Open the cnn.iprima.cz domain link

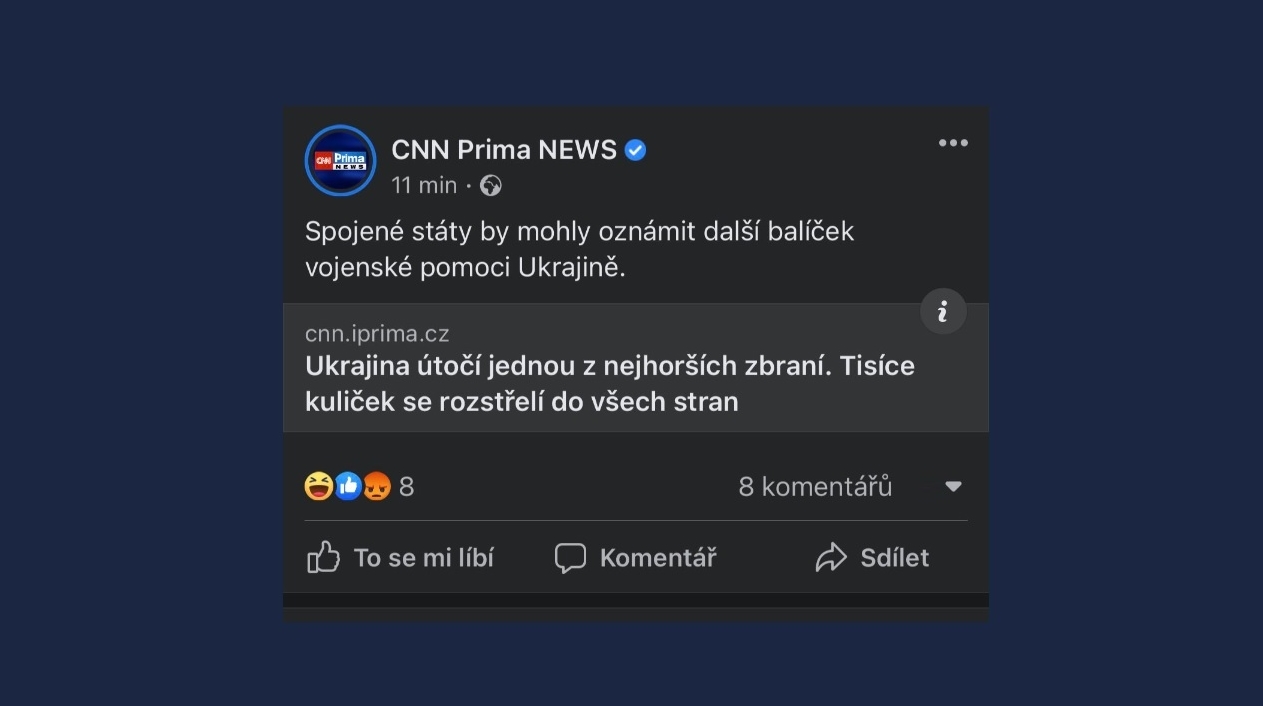(377, 334)
